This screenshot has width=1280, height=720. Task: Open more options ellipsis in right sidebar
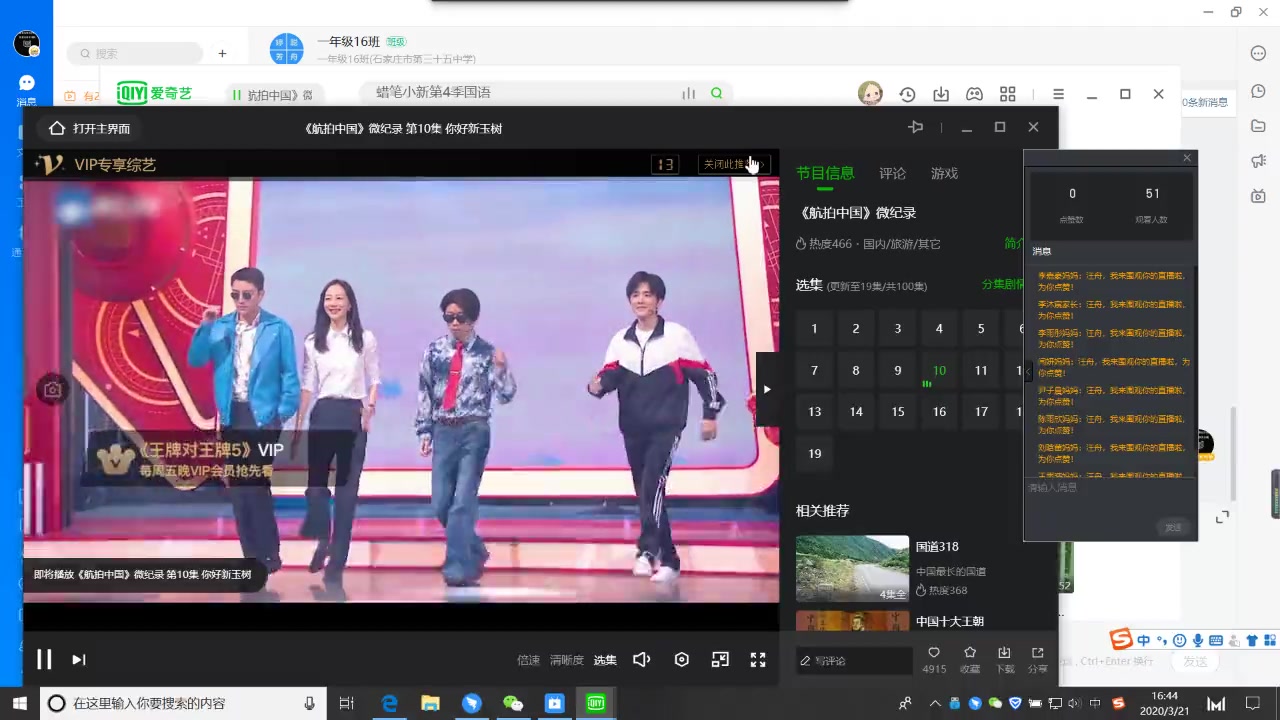(x=1259, y=53)
